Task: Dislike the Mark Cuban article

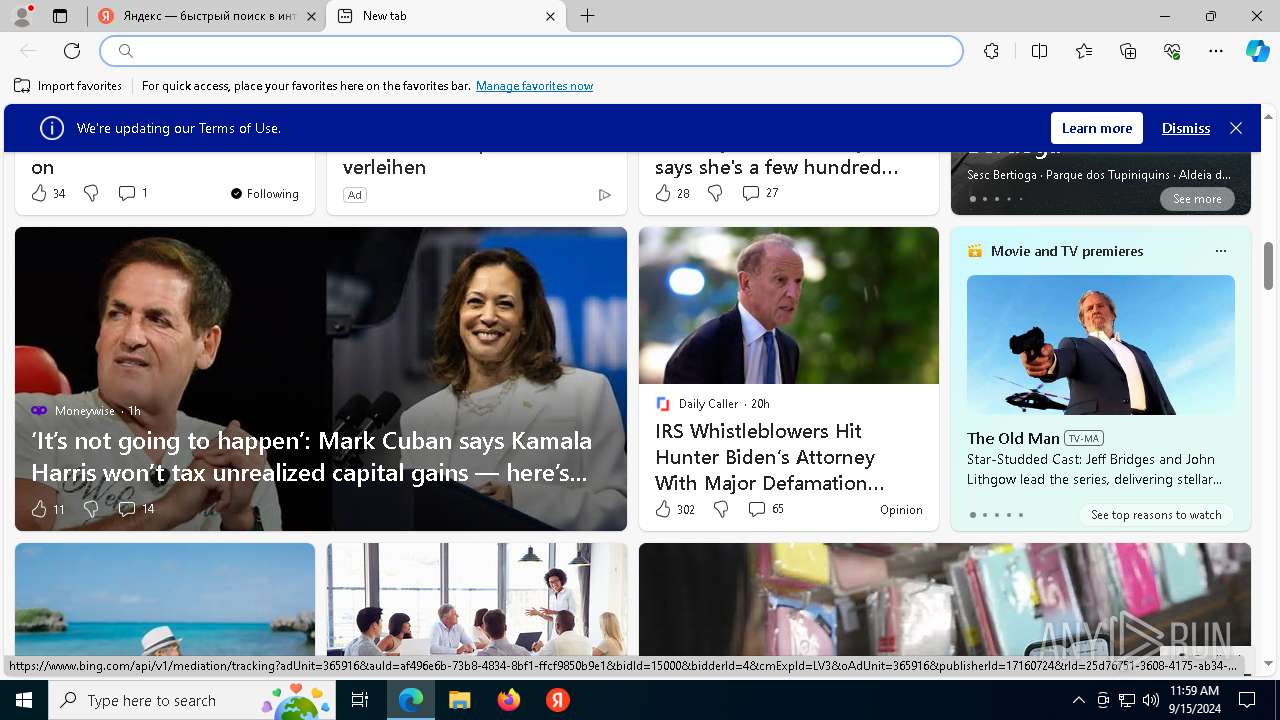Action: pyautogui.click(x=91, y=509)
